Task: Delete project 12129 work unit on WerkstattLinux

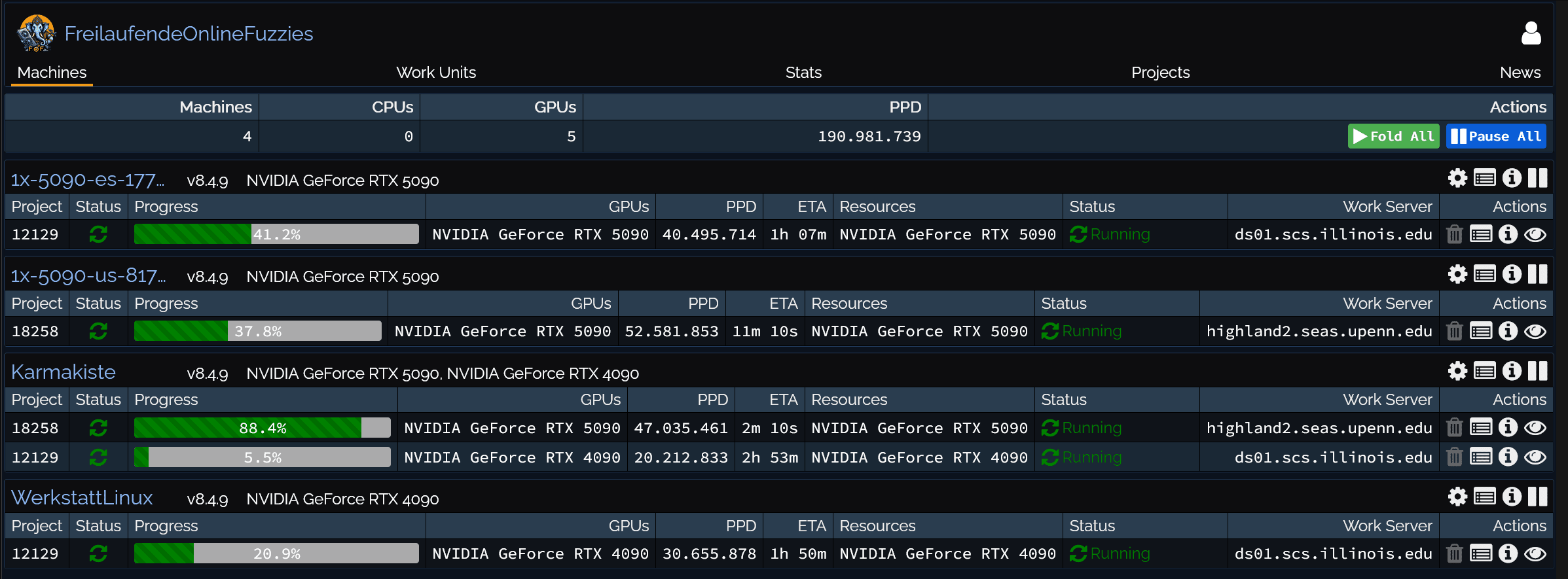Action: 1454,553
